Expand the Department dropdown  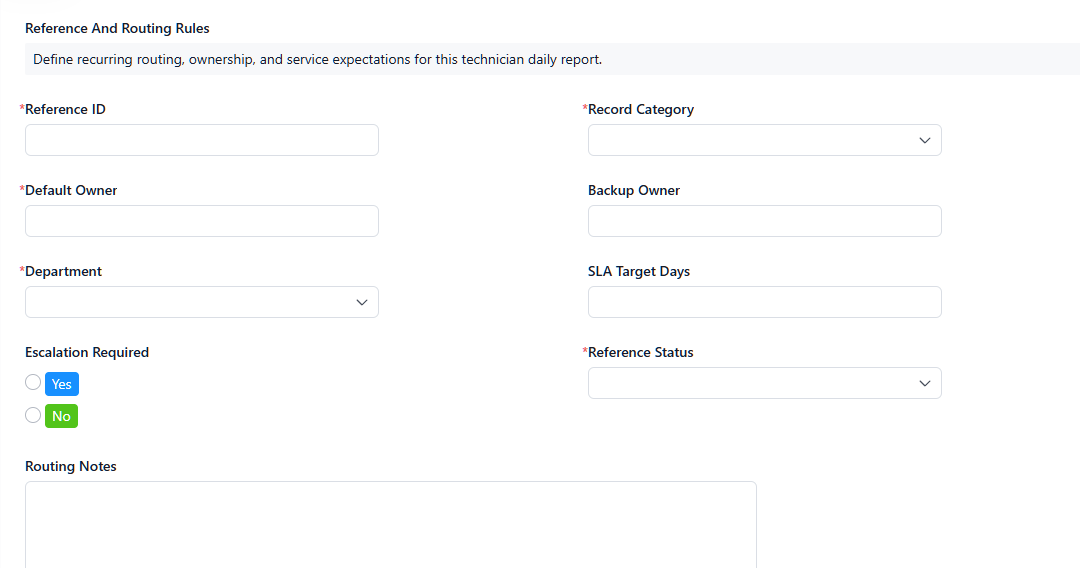[202, 302]
